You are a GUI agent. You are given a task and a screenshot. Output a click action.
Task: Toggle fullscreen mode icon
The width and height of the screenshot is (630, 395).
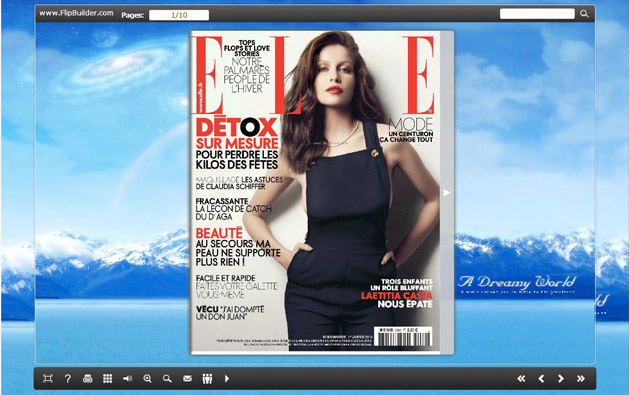[x=48, y=379]
